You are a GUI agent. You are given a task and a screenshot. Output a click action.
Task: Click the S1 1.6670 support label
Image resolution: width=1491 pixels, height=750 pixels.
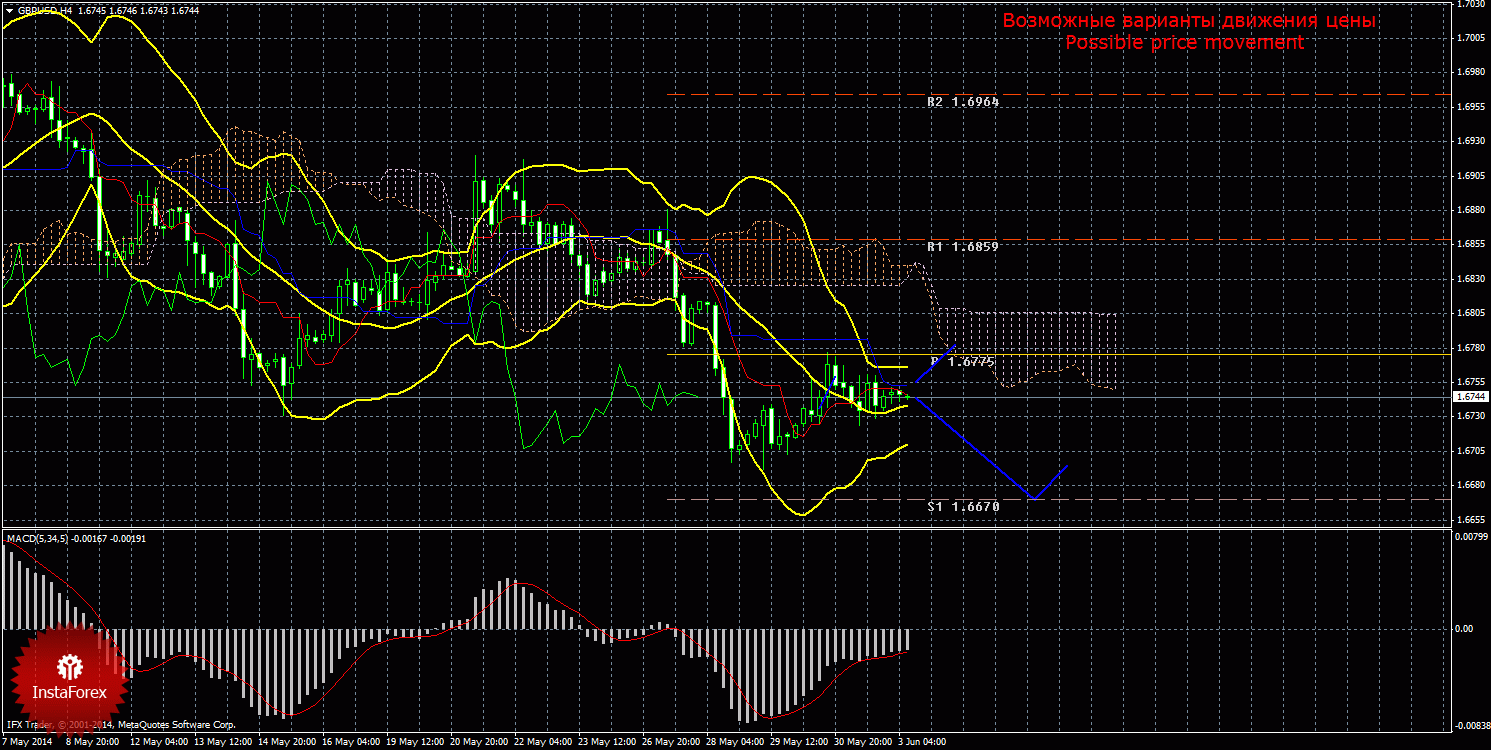click(x=963, y=507)
